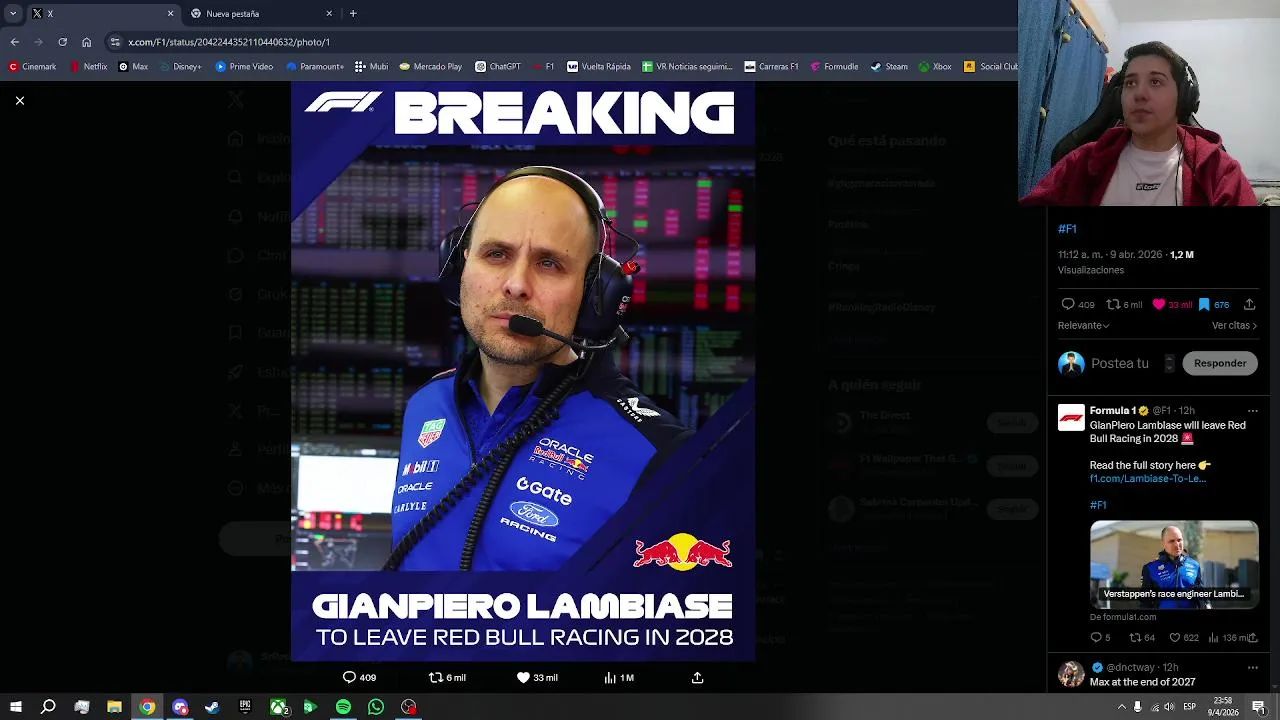Open the ChatGPT bookmark

click(498, 67)
